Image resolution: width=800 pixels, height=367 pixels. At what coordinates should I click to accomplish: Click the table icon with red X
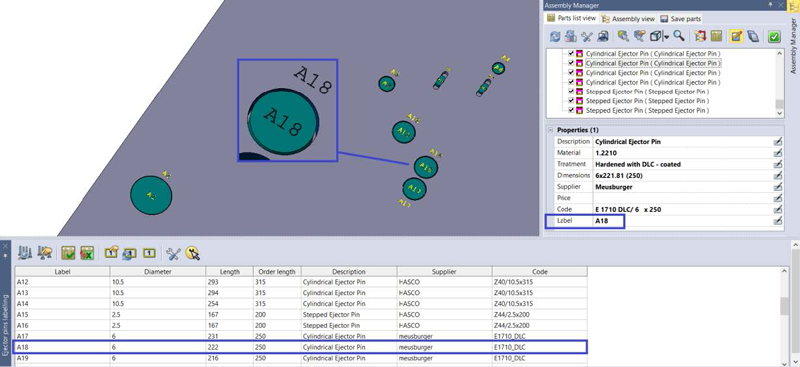87,253
